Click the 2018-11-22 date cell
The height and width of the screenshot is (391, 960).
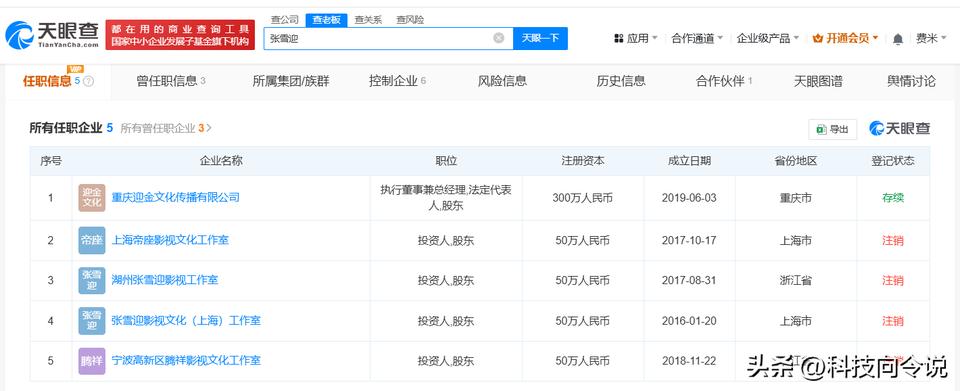[x=689, y=361]
